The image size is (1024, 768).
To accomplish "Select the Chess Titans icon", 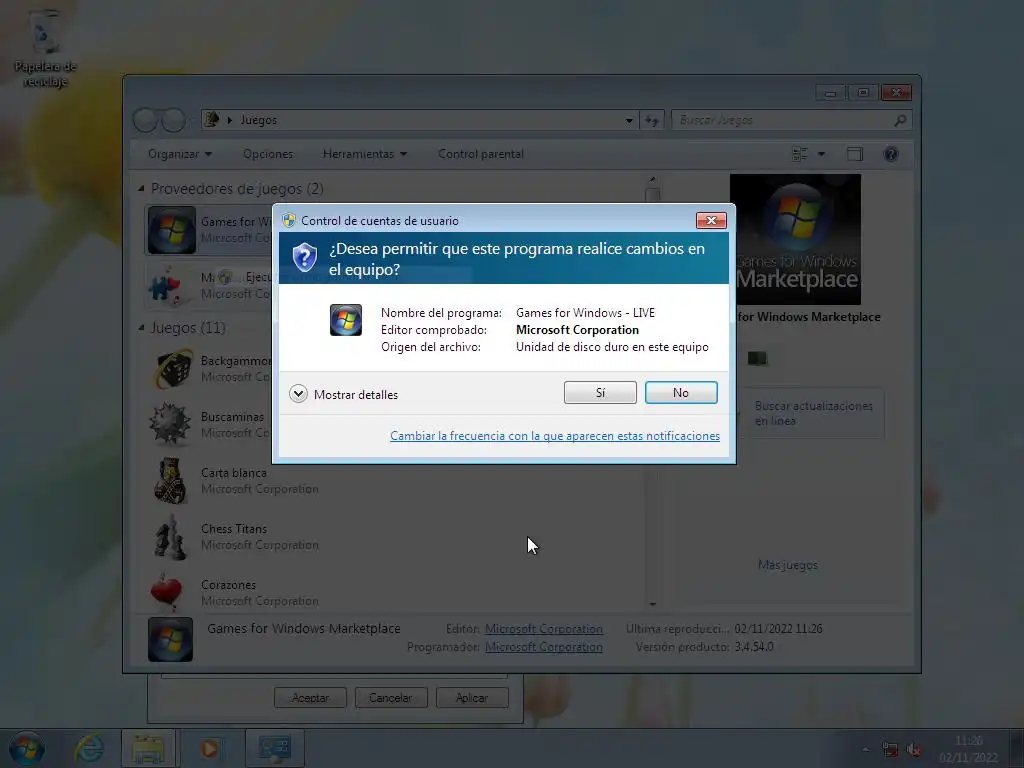I will [170, 537].
